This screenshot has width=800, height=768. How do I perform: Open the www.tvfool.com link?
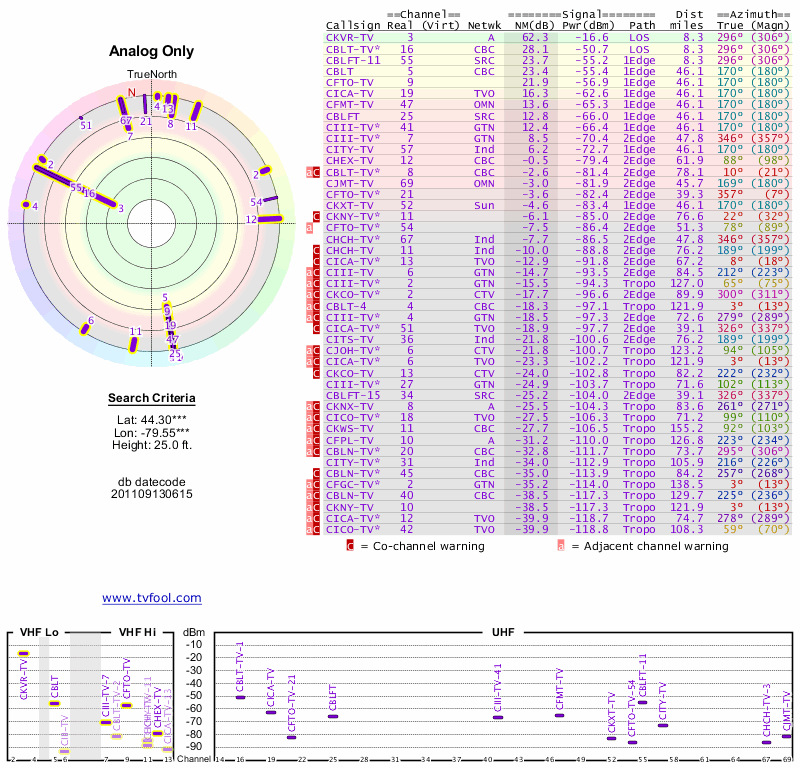[x=151, y=598]
